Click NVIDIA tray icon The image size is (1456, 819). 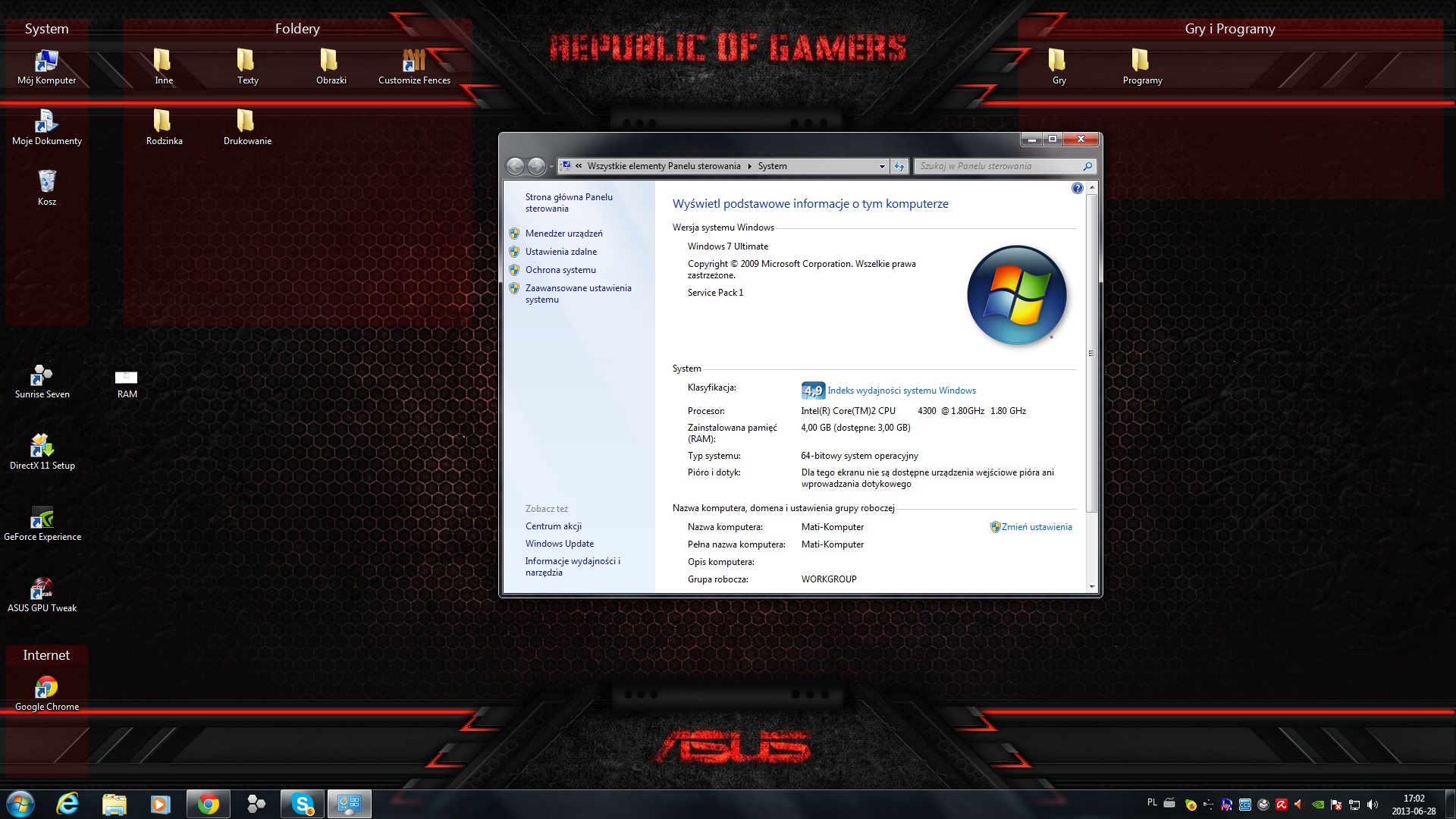pyautogui.click(x=1318, y=805)
